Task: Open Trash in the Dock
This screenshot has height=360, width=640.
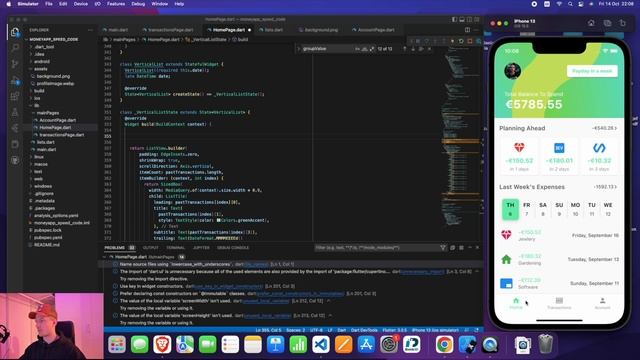Action: 545,345
